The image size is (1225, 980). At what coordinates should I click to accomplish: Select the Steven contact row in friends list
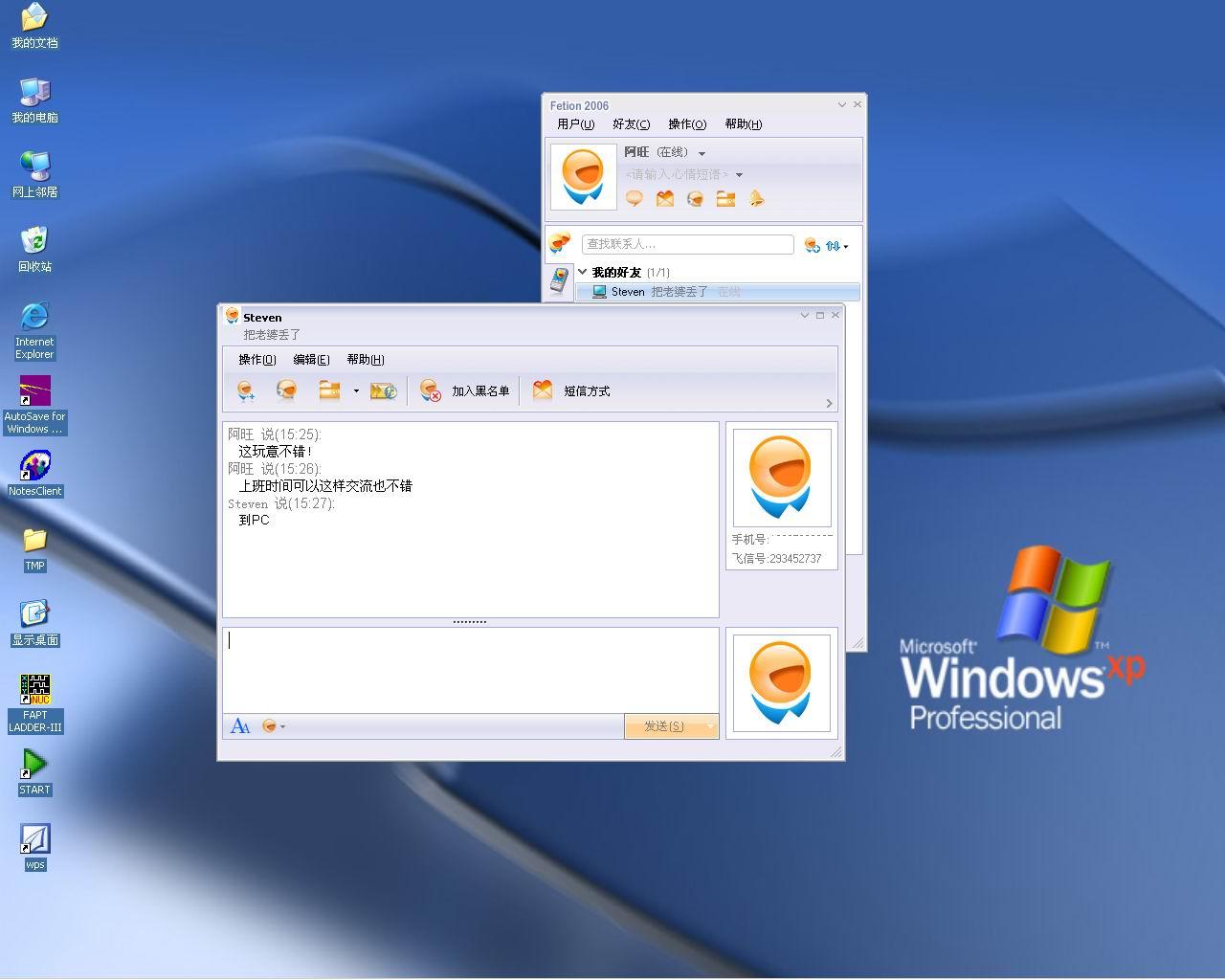(718, 292)
